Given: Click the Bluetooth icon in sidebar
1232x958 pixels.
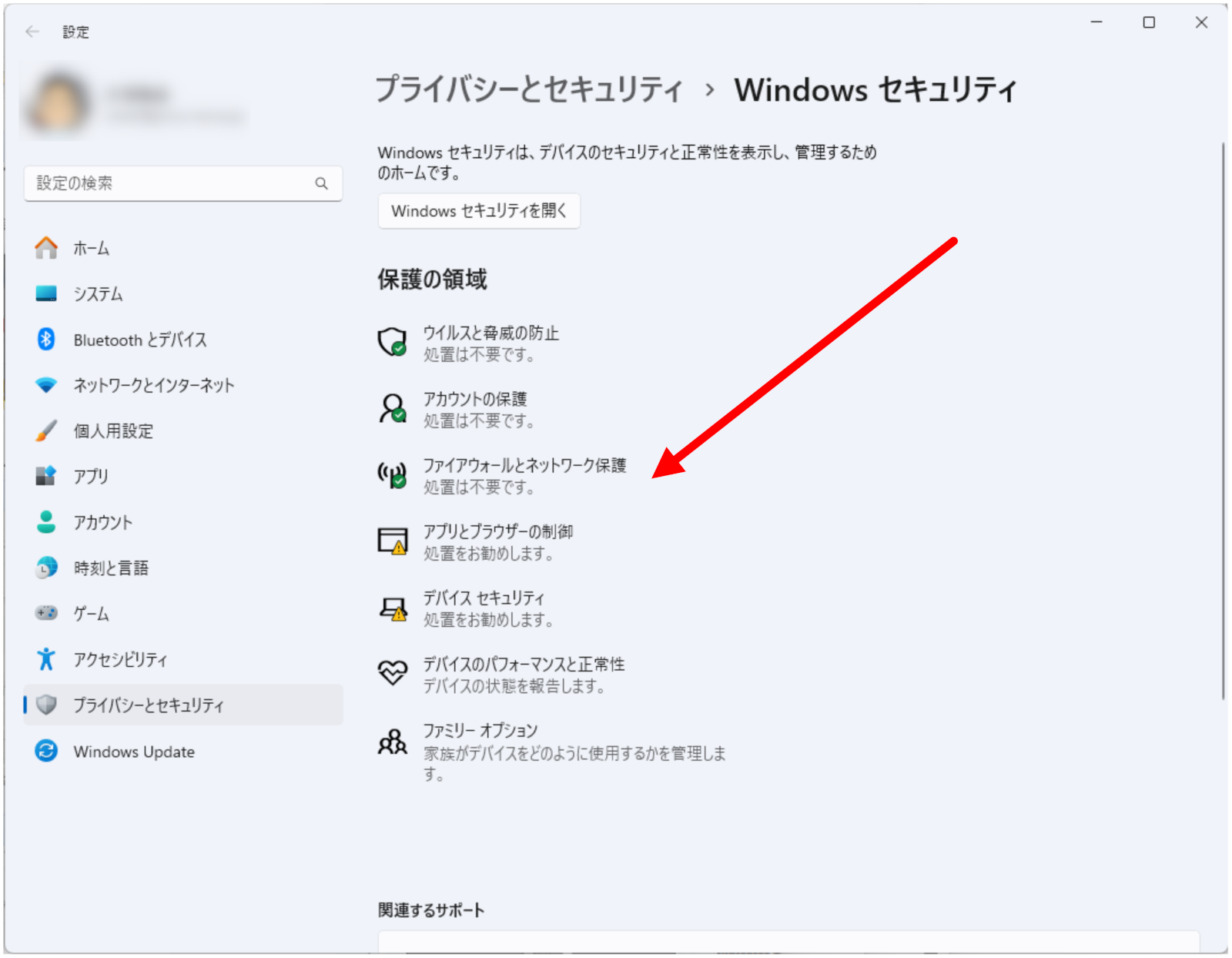Looking at the screenshot, I should click(46, 340).
